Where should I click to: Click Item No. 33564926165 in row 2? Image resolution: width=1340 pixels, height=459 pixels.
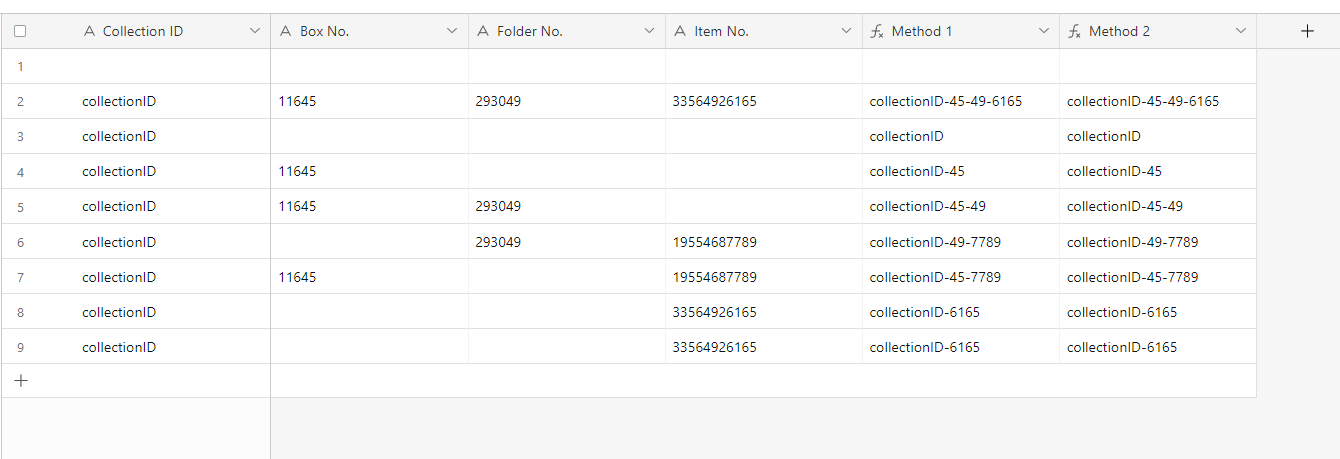pos(715,101)
